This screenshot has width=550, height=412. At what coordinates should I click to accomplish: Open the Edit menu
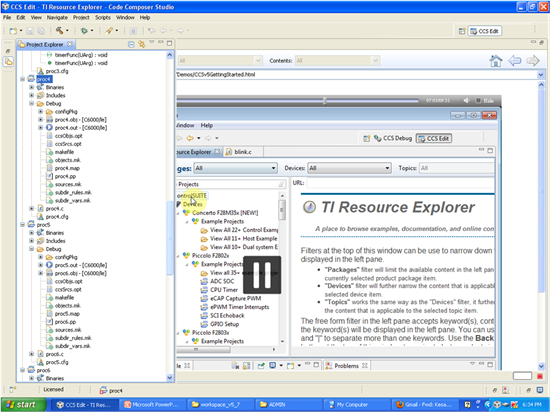(x=21, y=18)
